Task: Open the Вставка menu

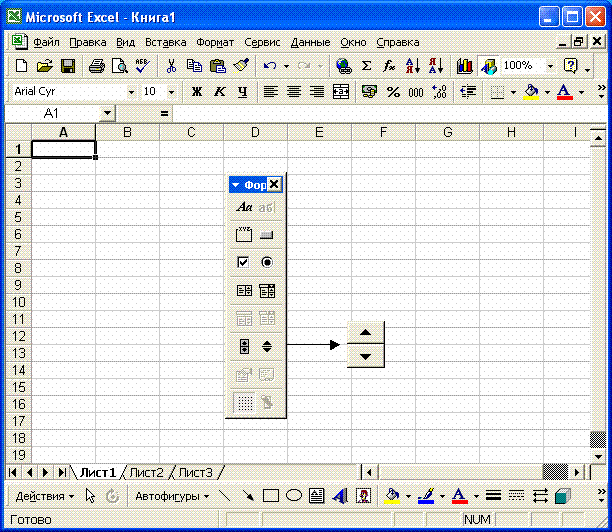Action: (165, 42)
